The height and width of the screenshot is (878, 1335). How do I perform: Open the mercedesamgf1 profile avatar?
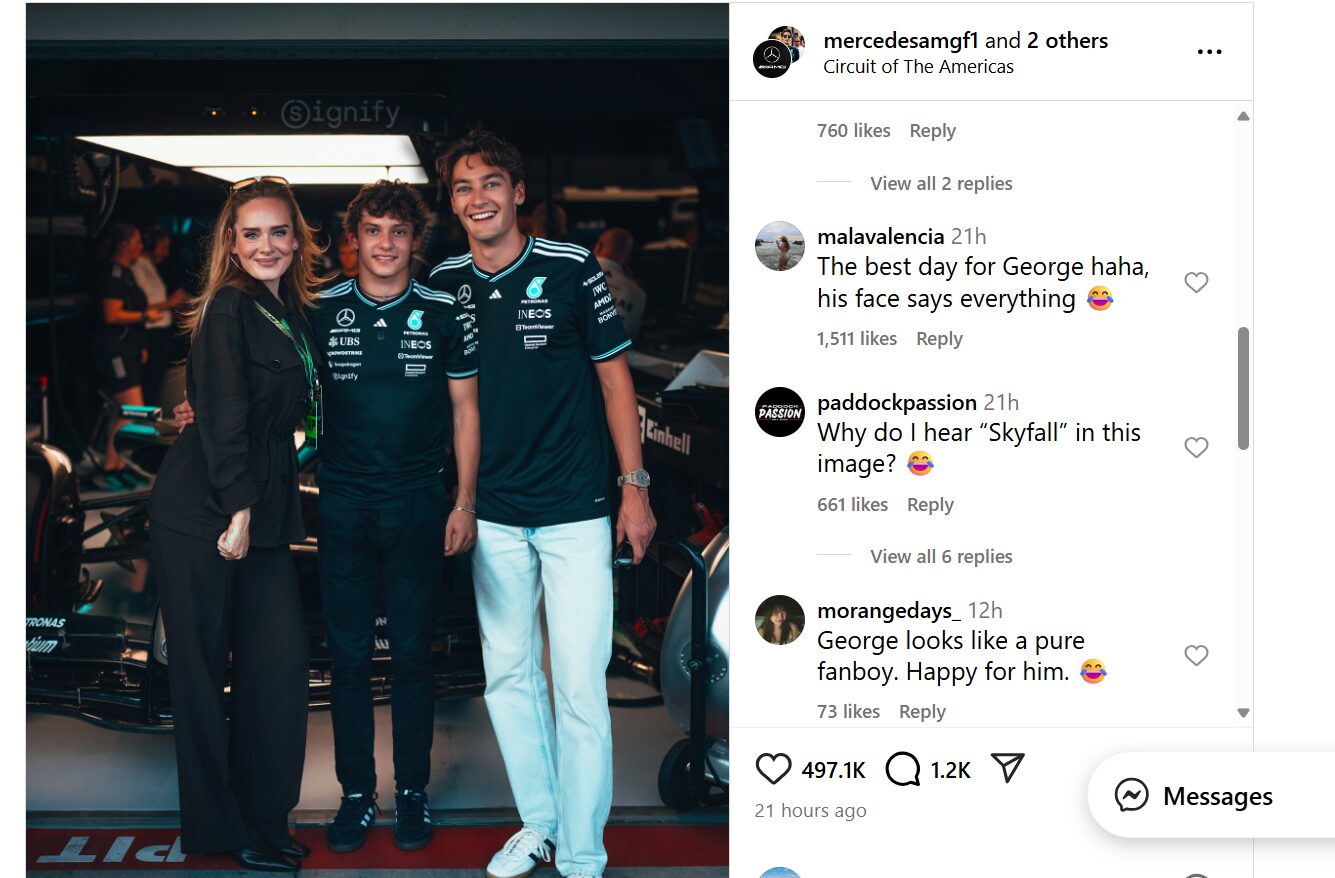tap(773, 58)
